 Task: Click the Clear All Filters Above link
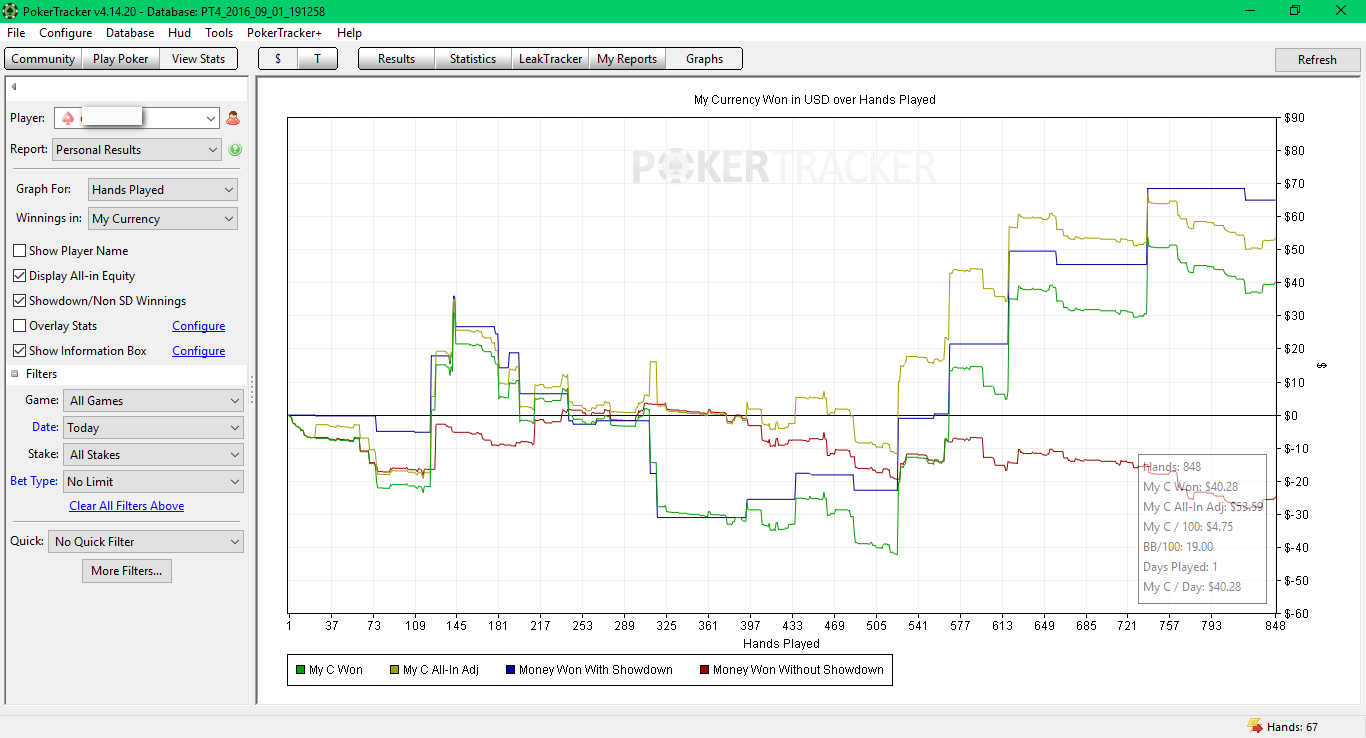127,506
